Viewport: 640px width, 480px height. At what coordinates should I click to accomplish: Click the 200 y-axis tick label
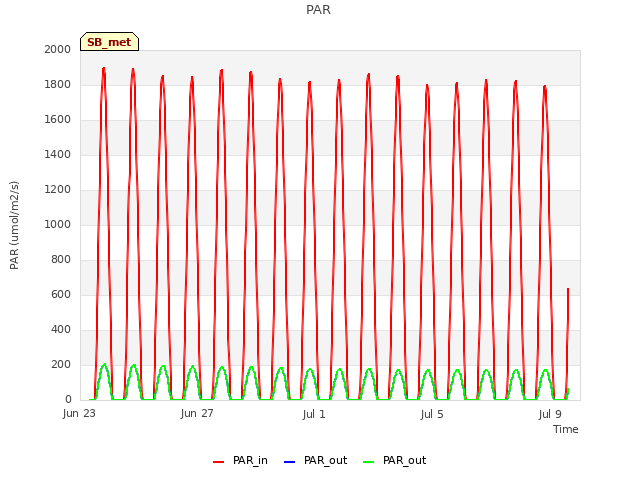coord(61,364)
